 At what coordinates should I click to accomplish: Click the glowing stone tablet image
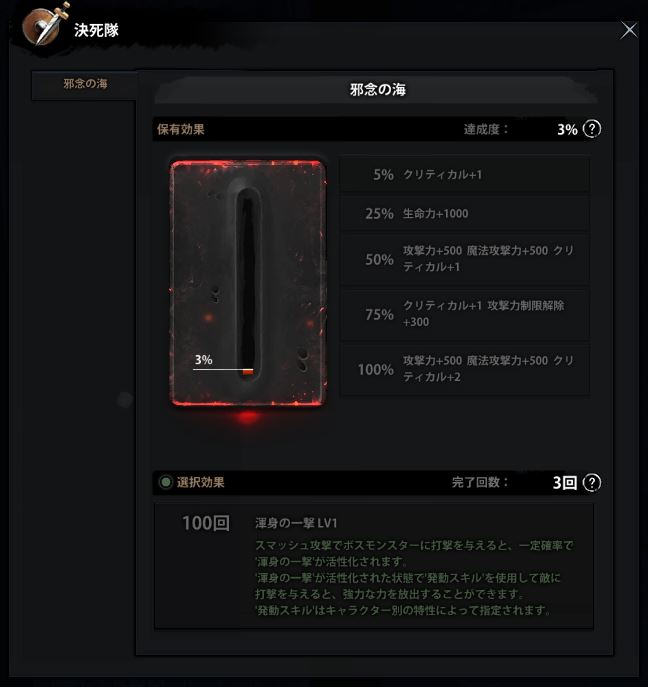(x=248, y=283)
